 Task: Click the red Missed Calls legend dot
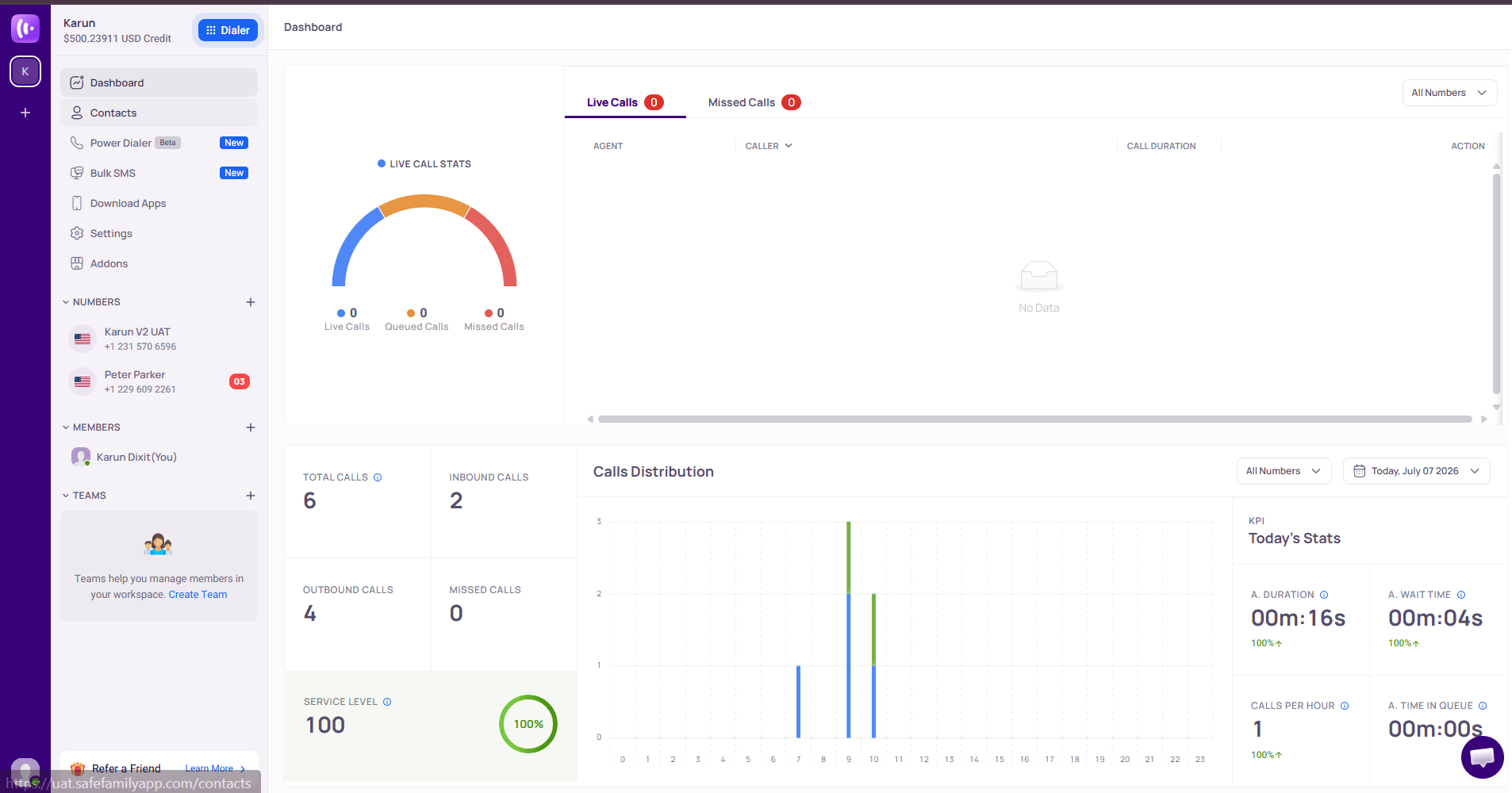[x=489, y=313]
